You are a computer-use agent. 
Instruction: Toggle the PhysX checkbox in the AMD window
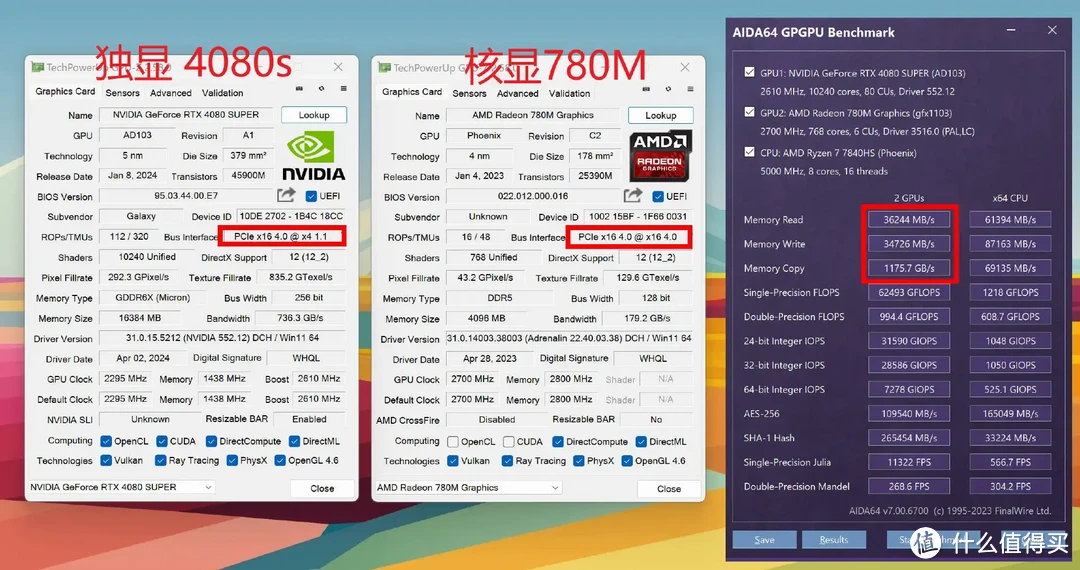pyautogui.click(x=579, y=461)
